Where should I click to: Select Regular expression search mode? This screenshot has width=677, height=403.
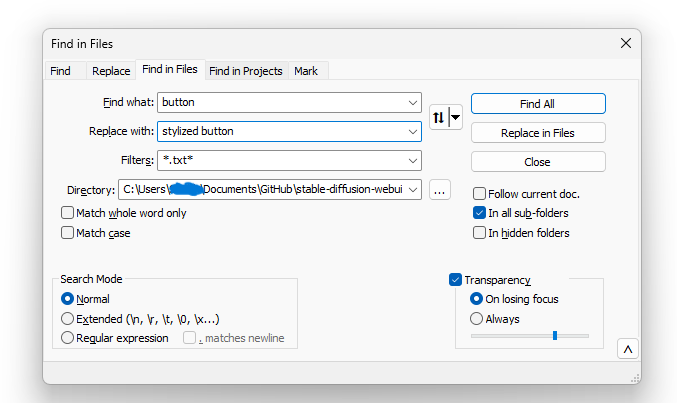point(68,338)
